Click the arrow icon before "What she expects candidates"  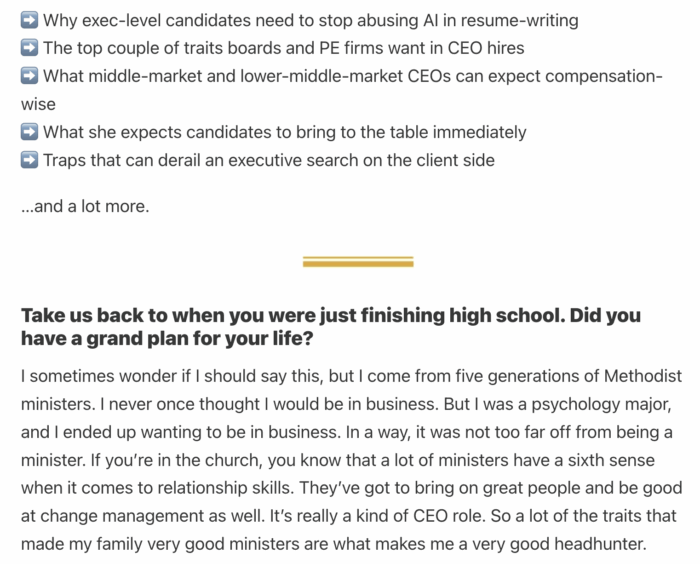[x=29, y=132]
